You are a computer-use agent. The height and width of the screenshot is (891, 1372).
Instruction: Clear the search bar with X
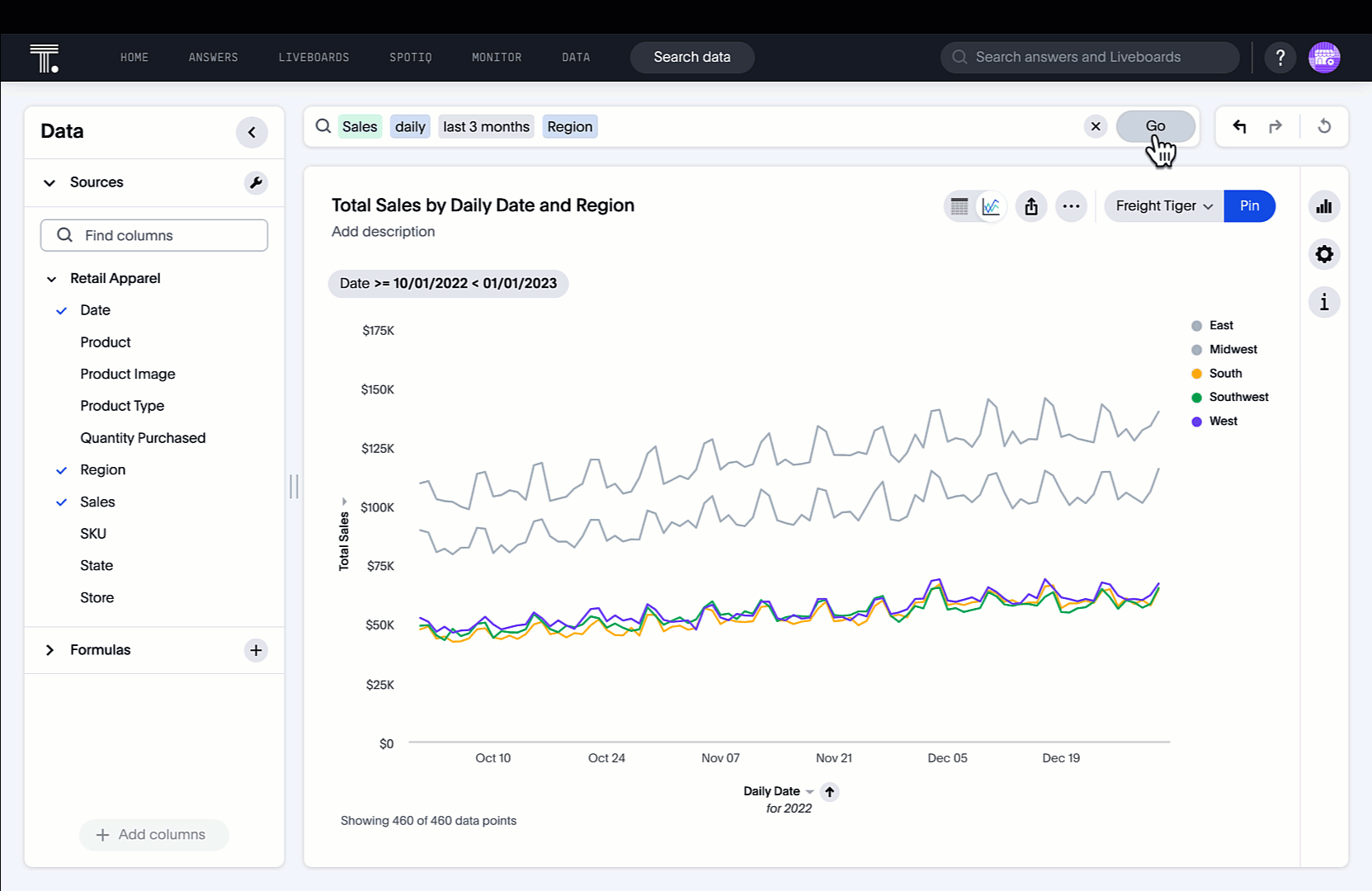pos(1096,126)
